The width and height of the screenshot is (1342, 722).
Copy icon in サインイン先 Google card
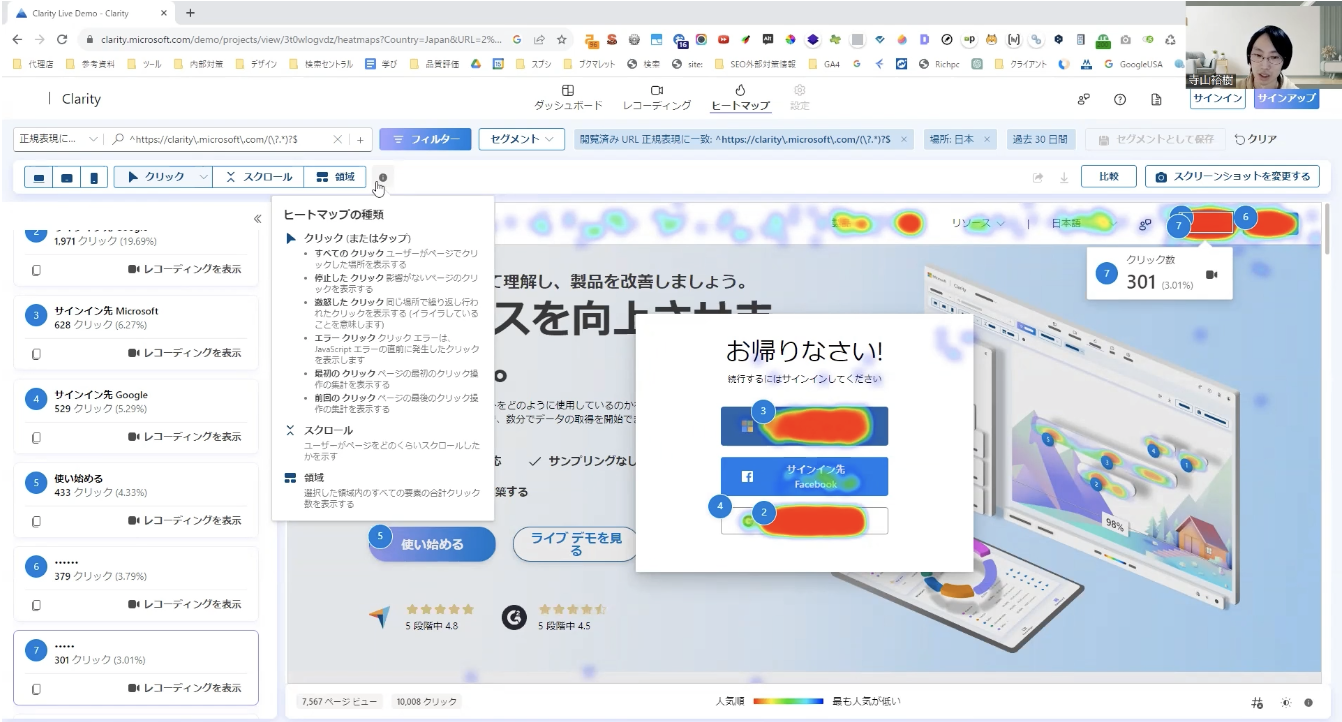pyautogui.click(x=37, y=437)
